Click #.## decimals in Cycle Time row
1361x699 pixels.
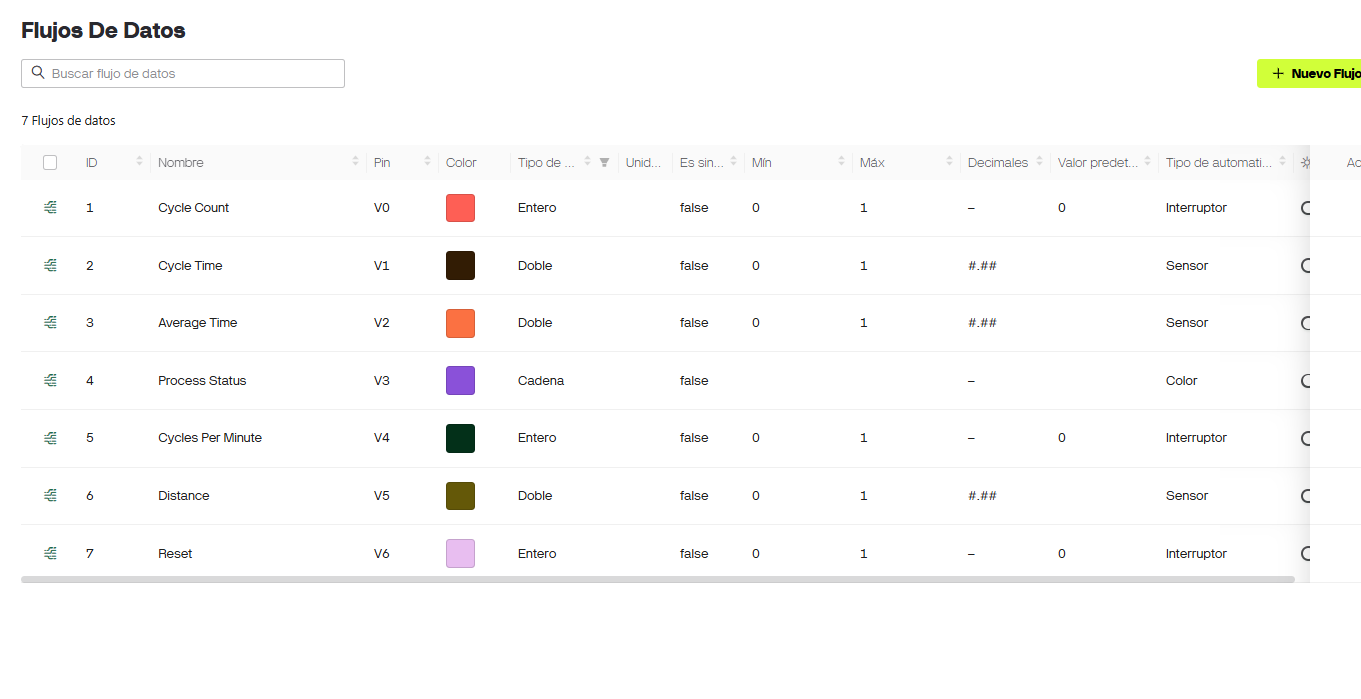(x=982, y=265)
